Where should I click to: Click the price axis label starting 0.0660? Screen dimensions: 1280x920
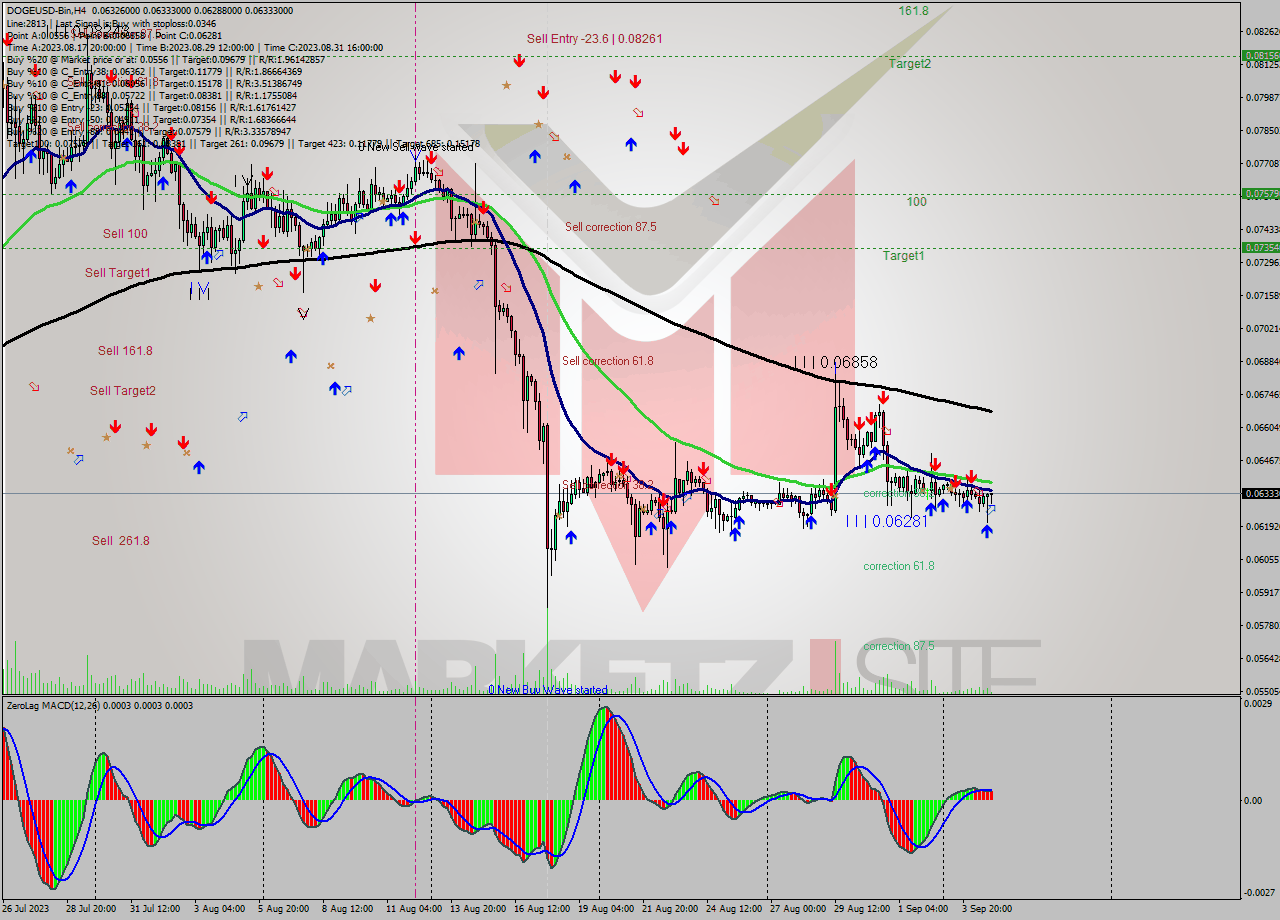[x=1263, y=427]
